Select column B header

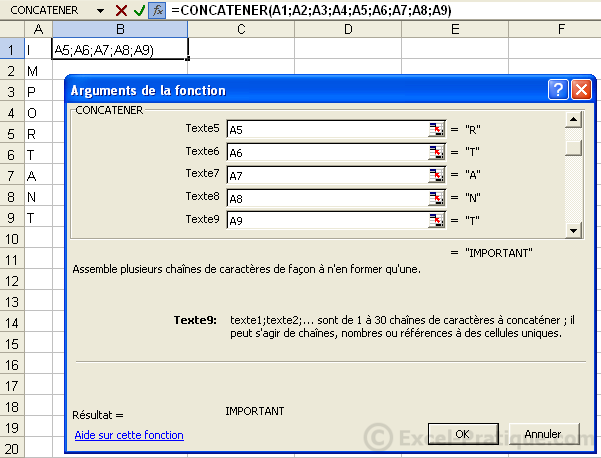pyautogui.click(x=120, y=29)
